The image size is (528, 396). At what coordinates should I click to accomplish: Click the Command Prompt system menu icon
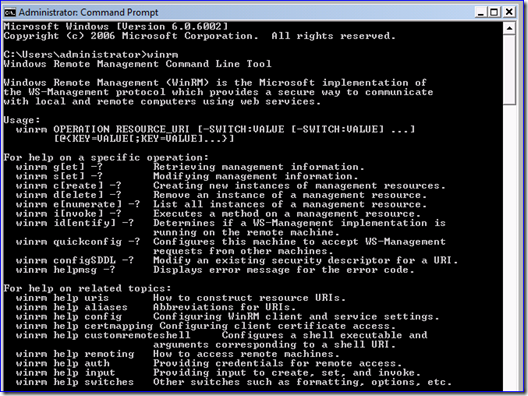10,12
